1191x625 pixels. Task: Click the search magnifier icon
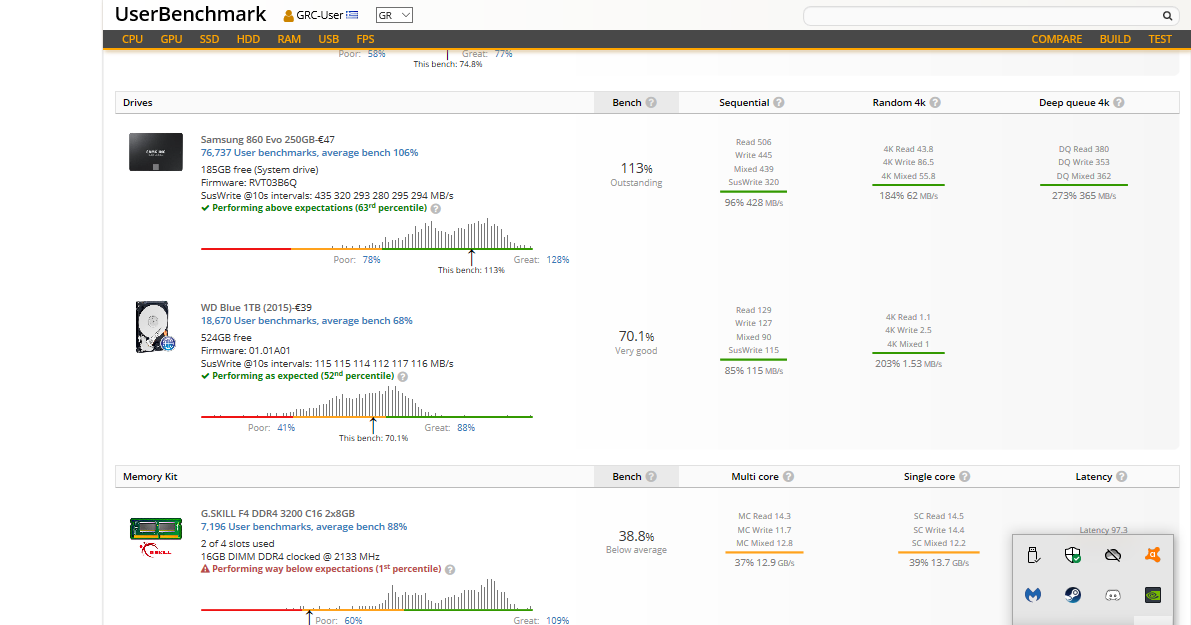coord(1167,16)
